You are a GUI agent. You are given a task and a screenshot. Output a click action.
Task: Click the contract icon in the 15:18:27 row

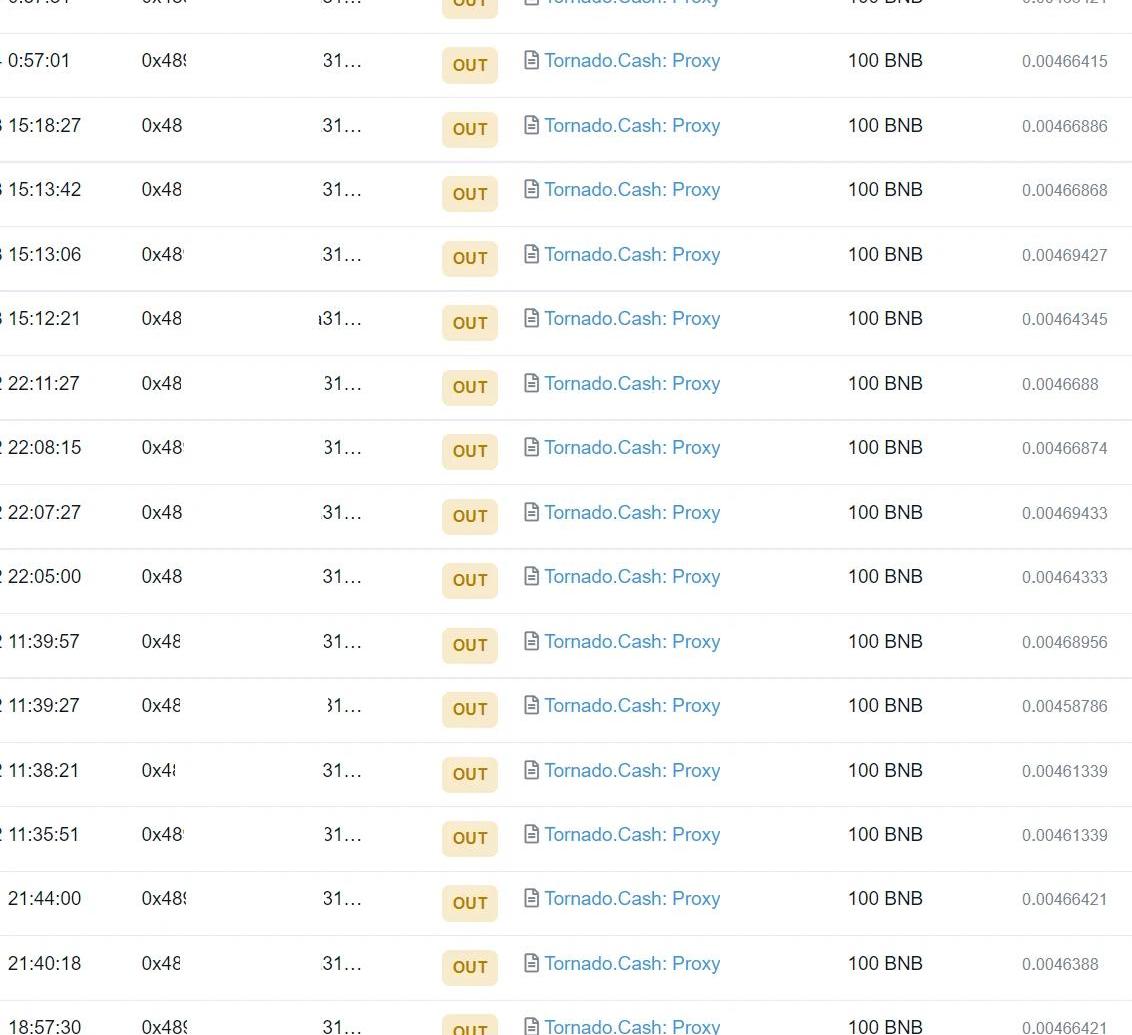point(531,125)
